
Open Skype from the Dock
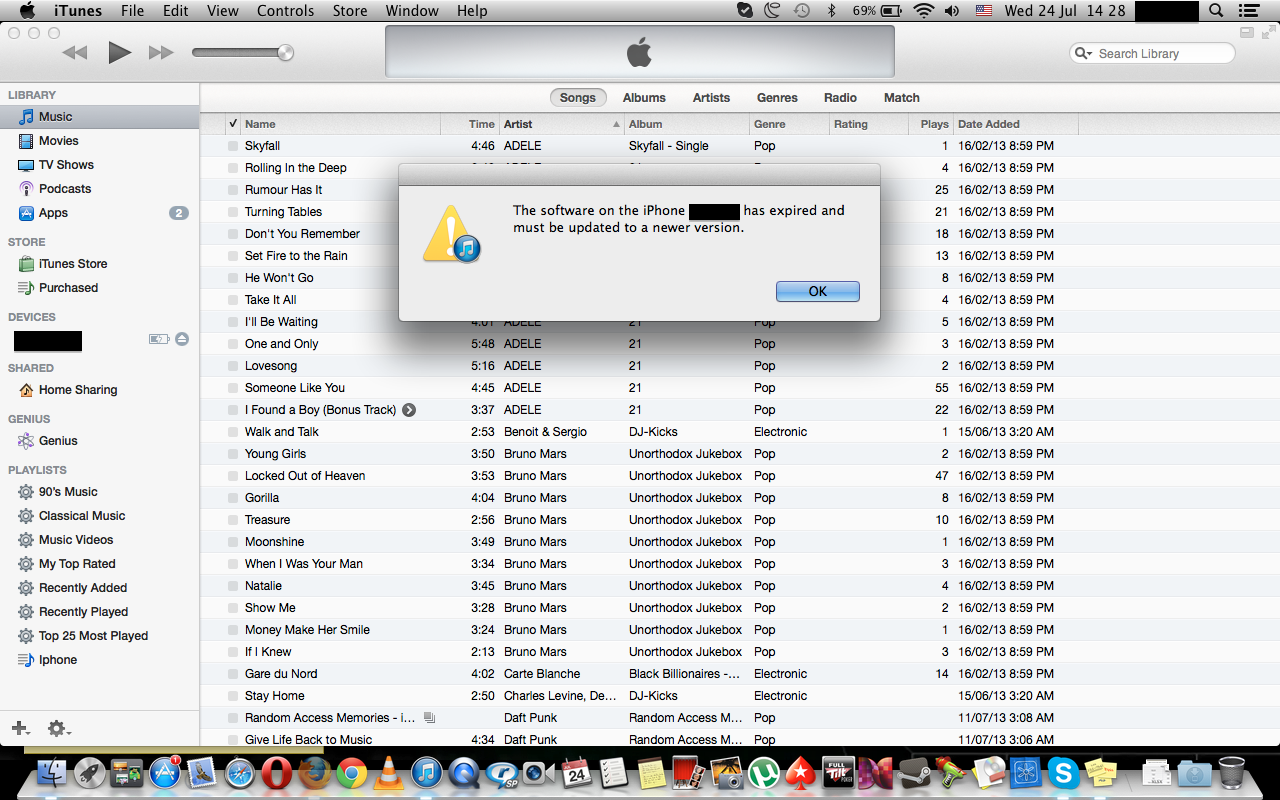(1064, 772)
